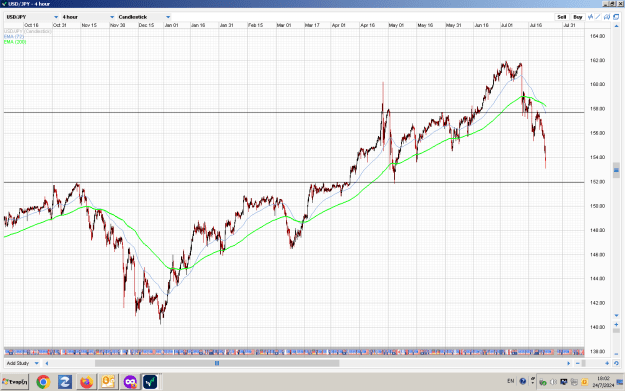The image size is (625, 391).
Task: Click the trading platform taskbar icon
Action: (x=150, y=382)
